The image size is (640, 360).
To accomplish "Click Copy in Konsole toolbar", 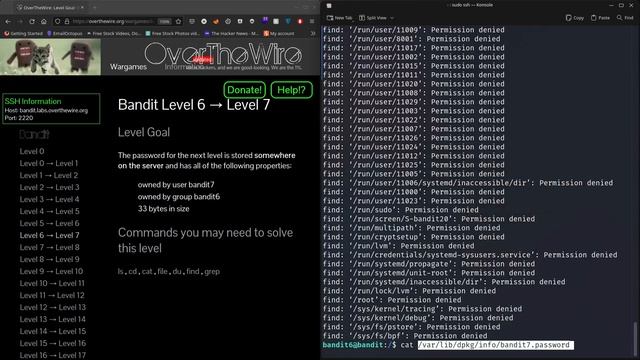I will coord(575,18).
